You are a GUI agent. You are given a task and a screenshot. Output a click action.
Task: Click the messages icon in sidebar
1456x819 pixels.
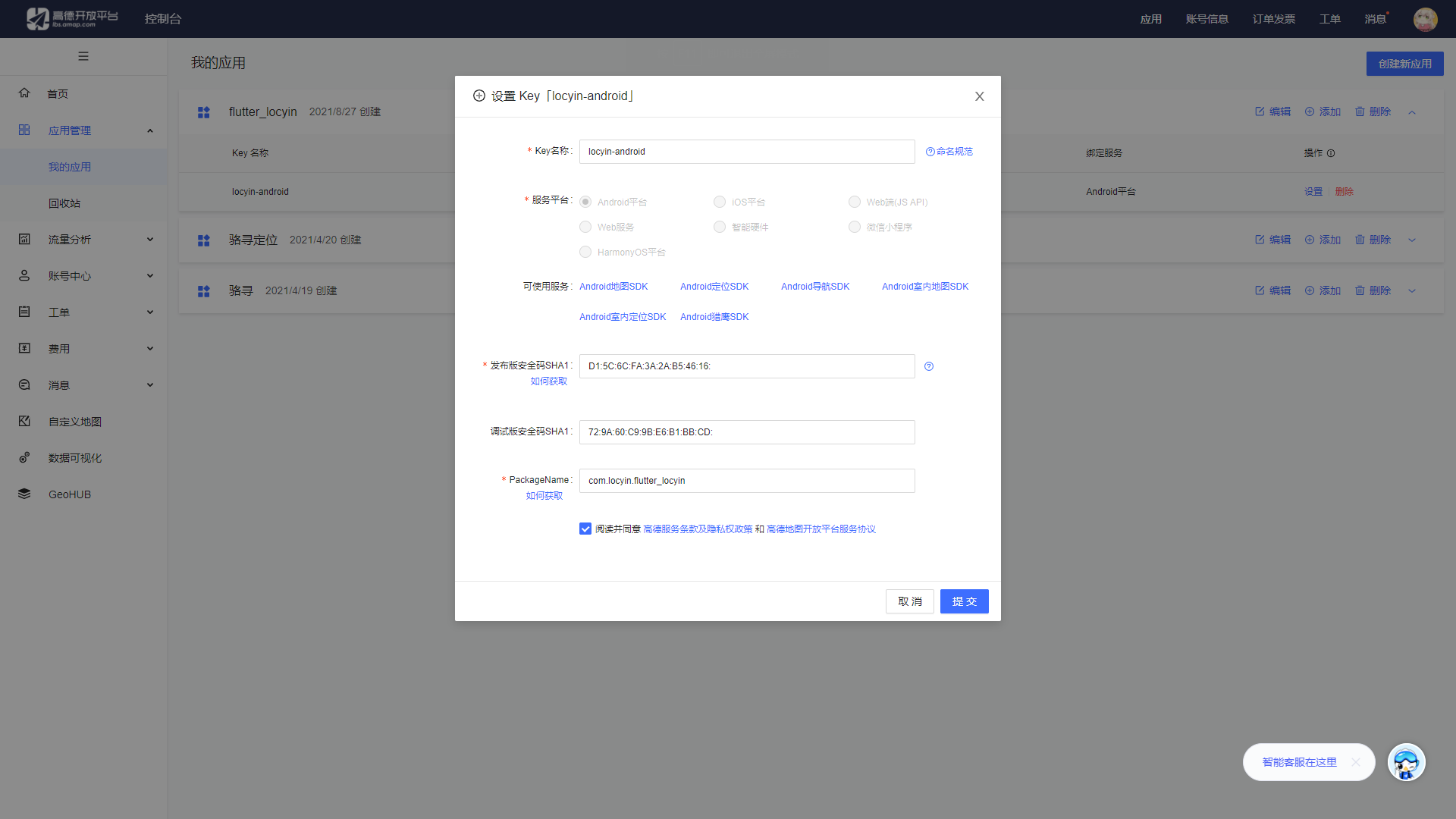coord(24,384)
